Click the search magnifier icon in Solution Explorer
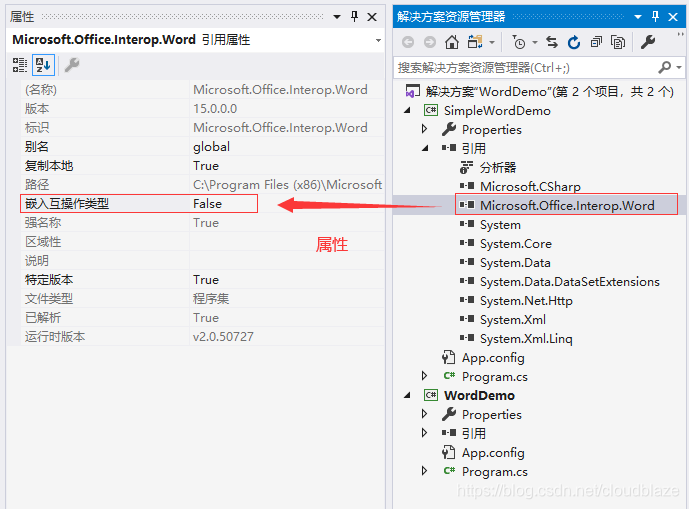Viewport: 689px width, 509px height. (x=665, y=67)
